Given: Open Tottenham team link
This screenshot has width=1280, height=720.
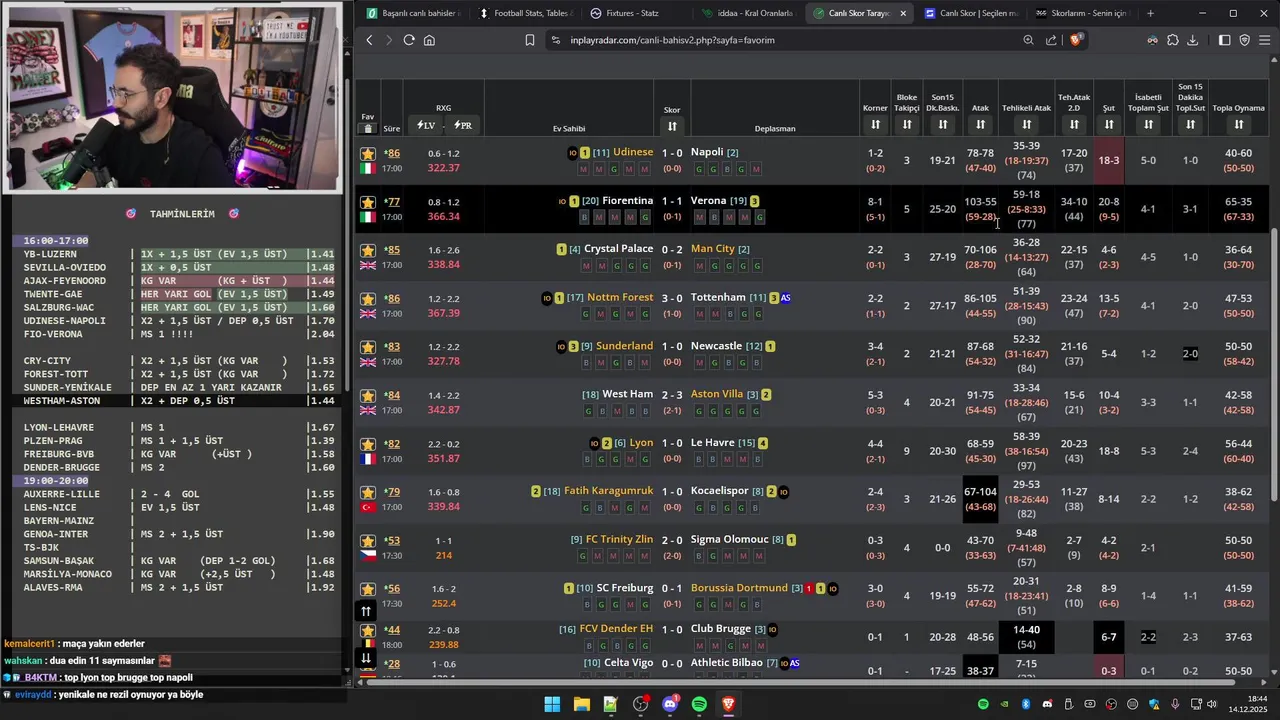Looking at the screenshot, I should tap(718, 297).
